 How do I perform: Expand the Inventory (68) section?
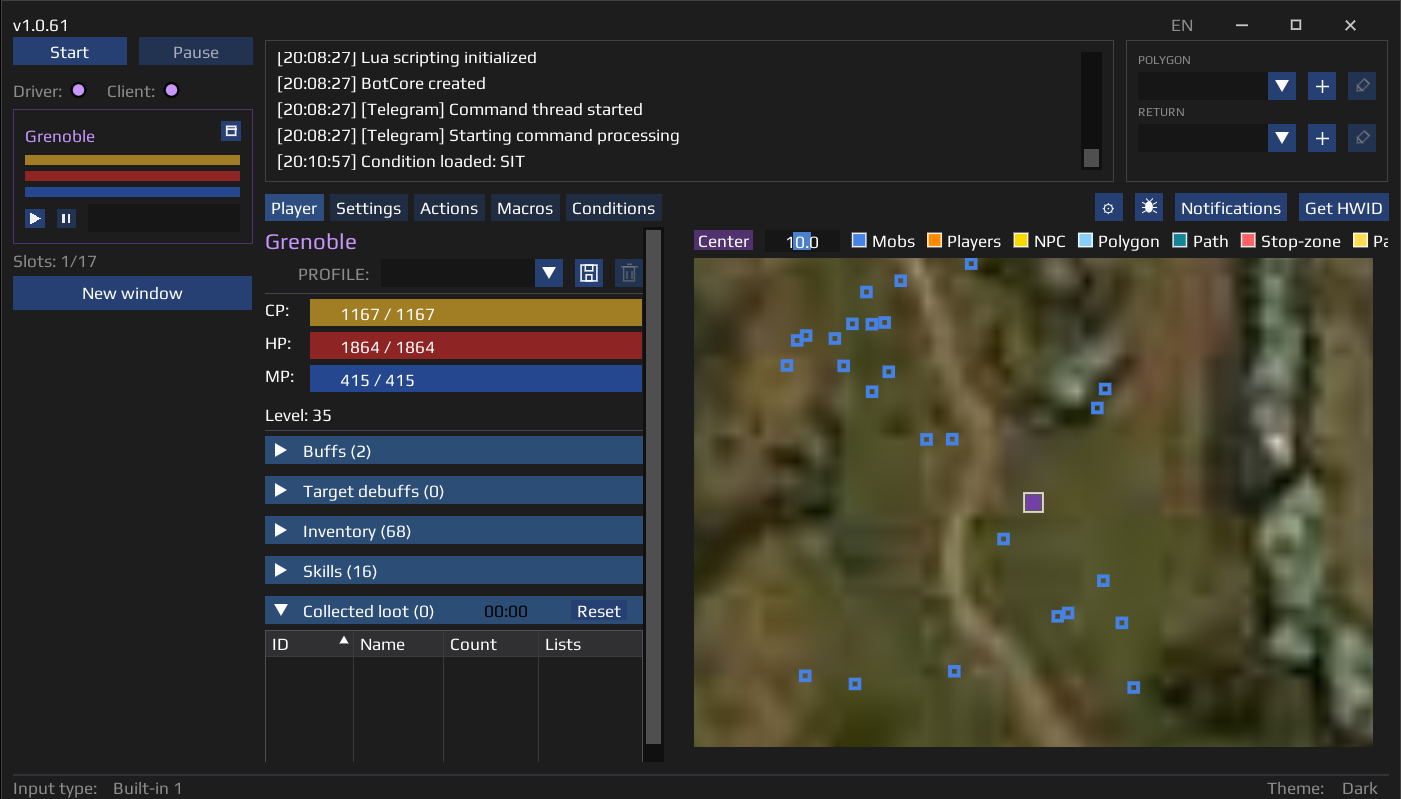click(454, 531)
